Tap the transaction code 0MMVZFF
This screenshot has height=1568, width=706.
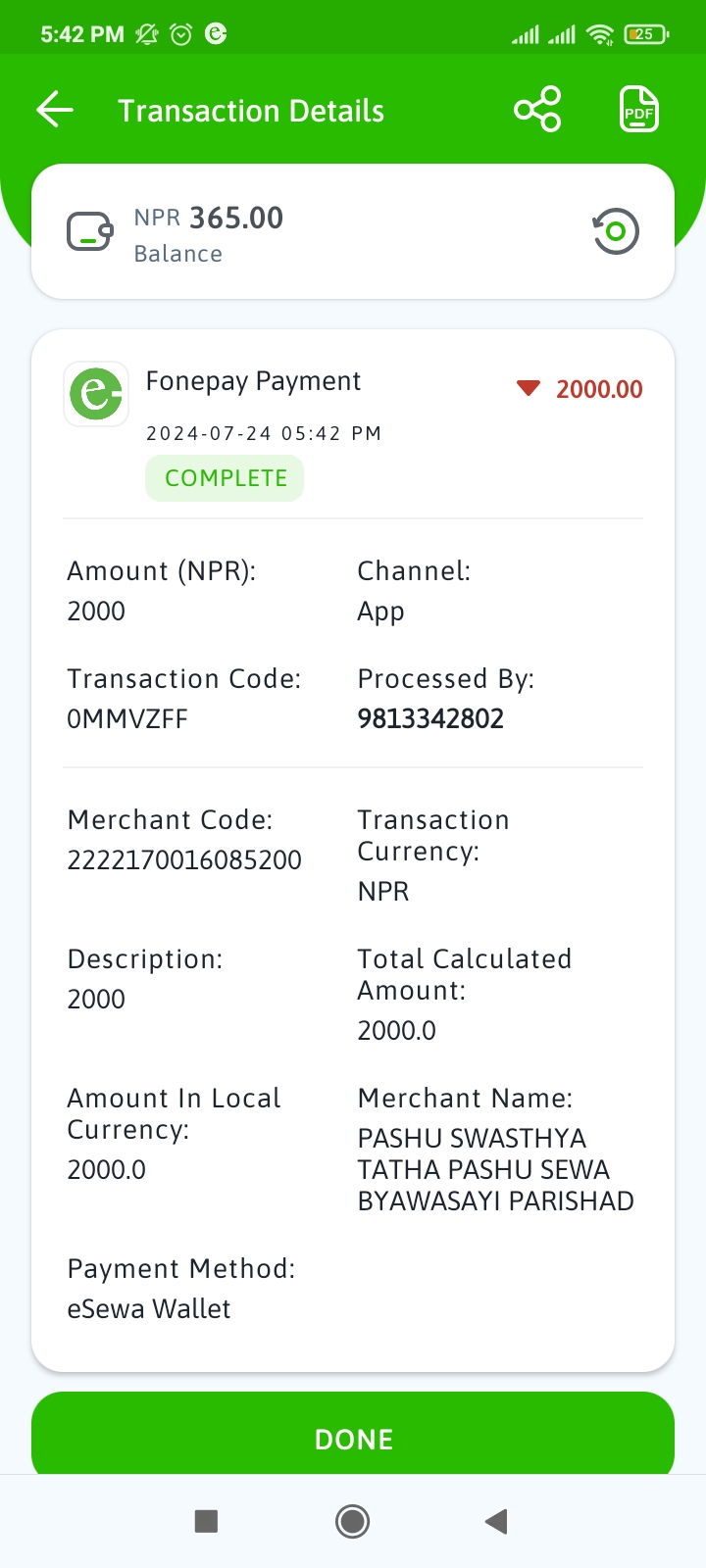(127, 718)
